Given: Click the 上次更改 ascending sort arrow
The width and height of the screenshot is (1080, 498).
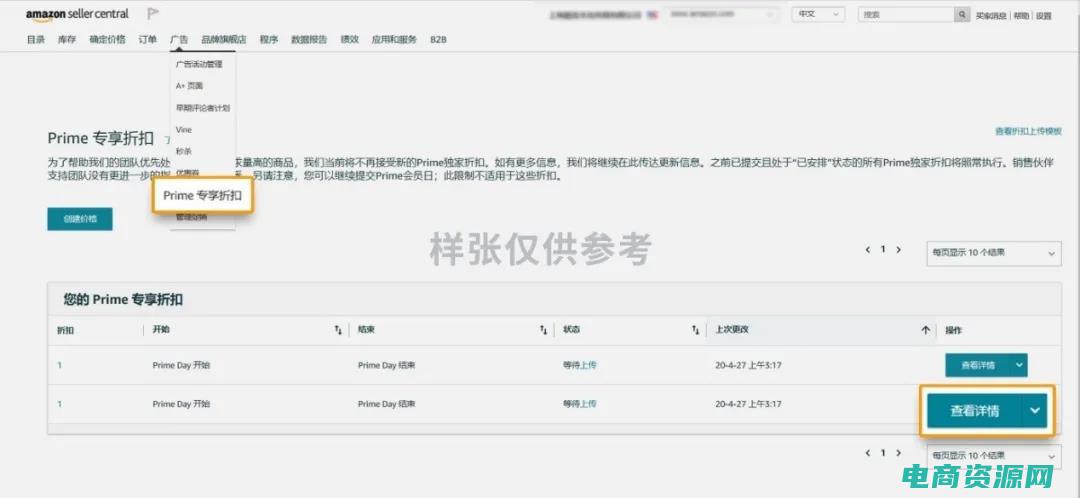Looking at the screenshot, I should coord(926,331).
